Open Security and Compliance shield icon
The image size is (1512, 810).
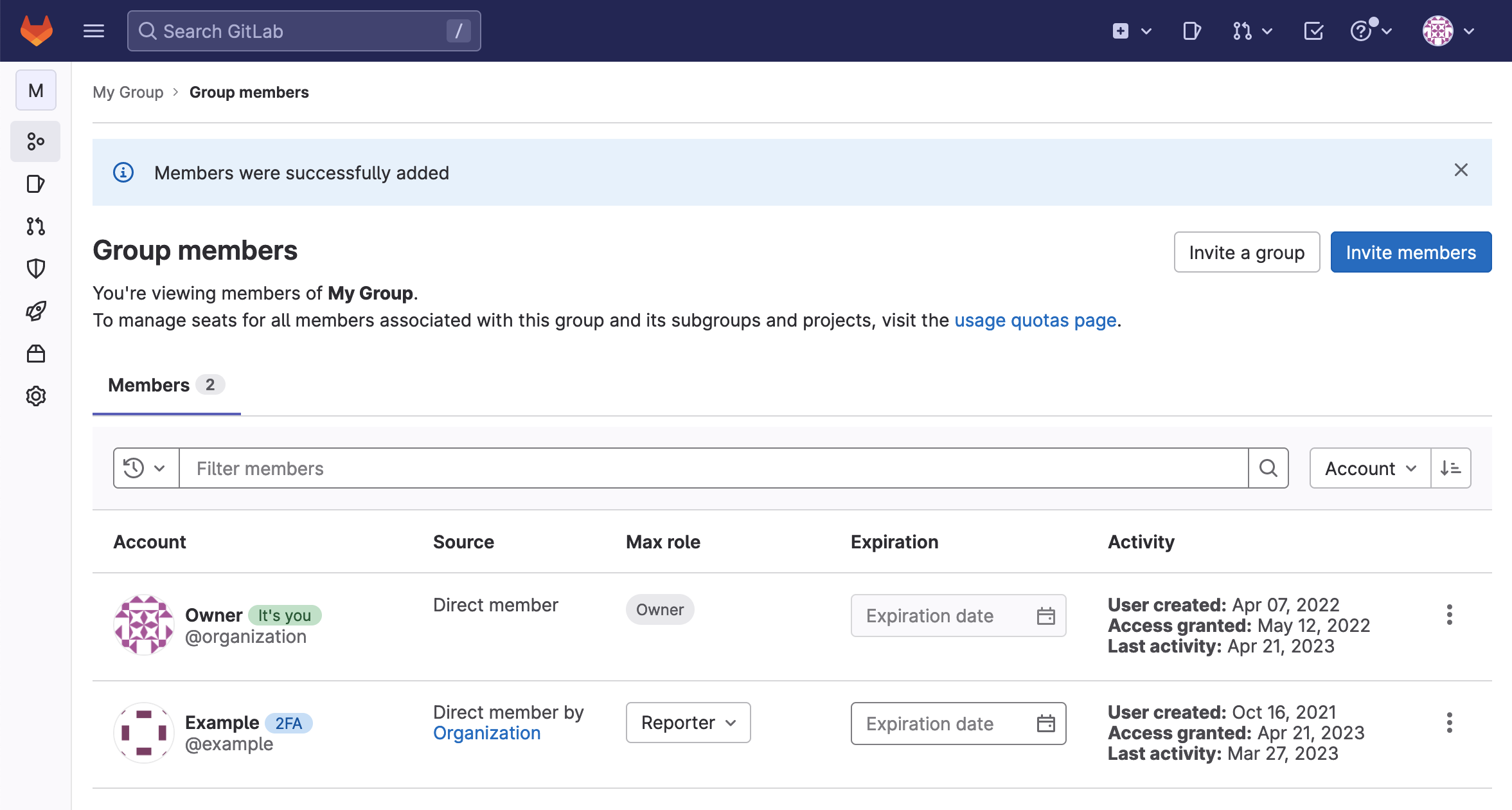point(36,269)
